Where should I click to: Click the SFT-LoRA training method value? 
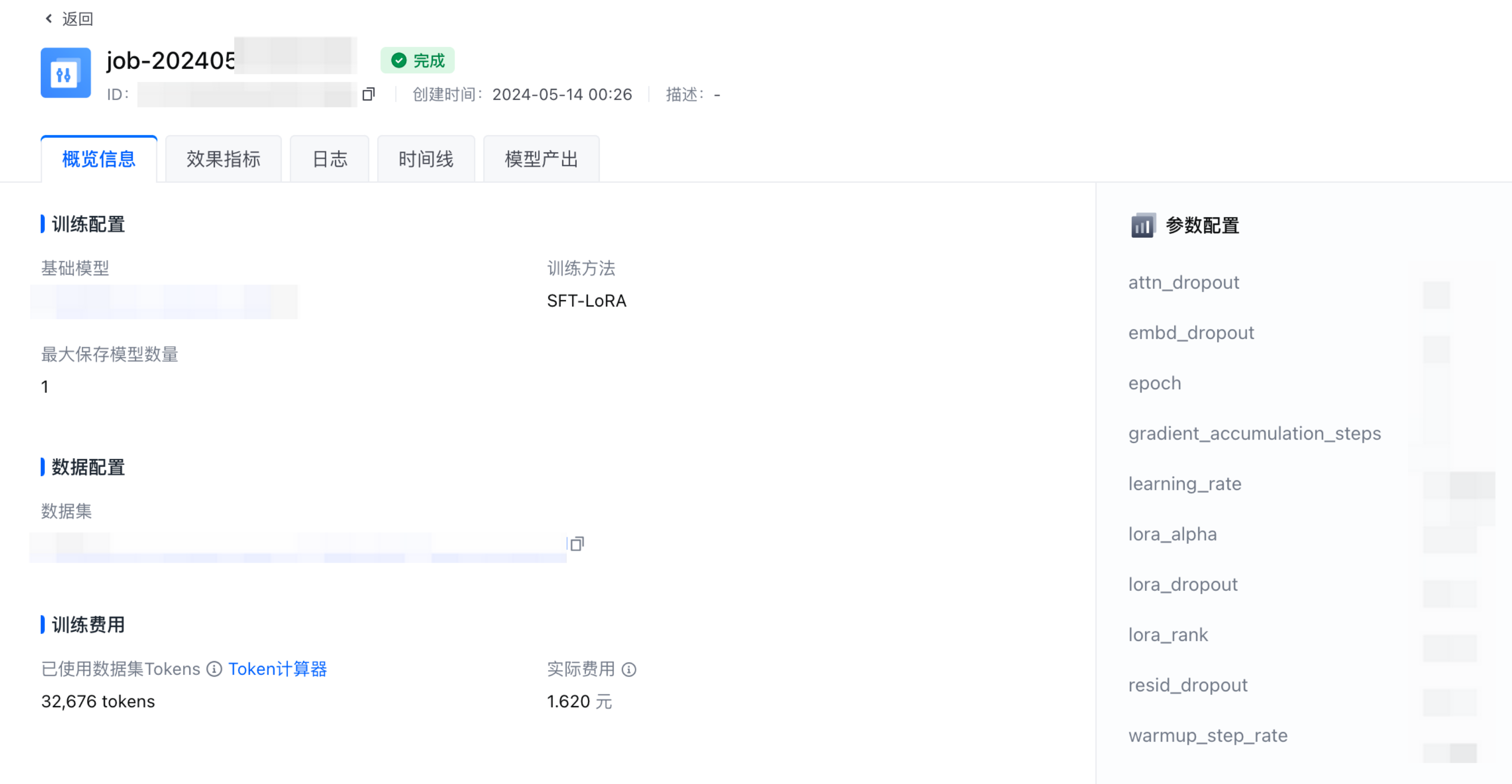click(x=586, y=301)
